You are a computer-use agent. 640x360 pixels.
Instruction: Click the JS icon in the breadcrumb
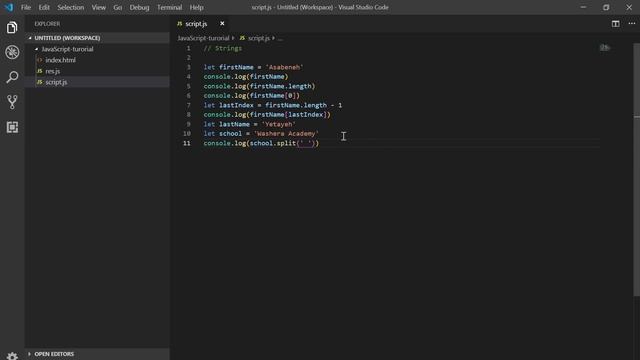coord(242,38)
